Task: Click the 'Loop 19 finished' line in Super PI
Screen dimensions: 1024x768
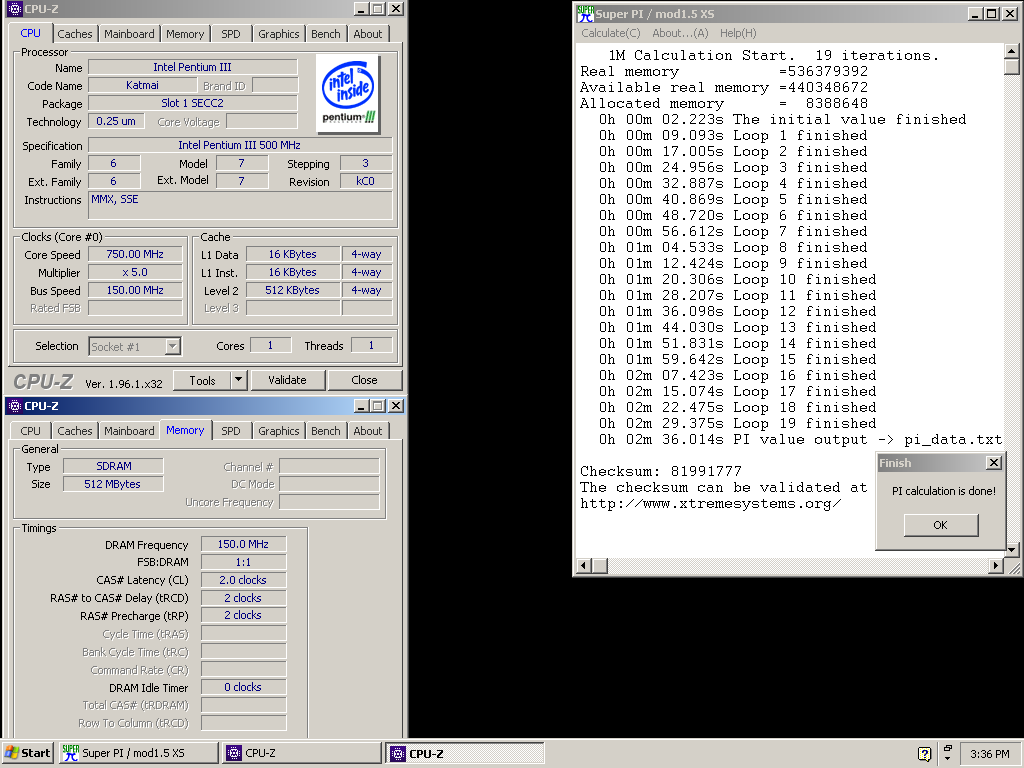Action: [x=738, y=423]
